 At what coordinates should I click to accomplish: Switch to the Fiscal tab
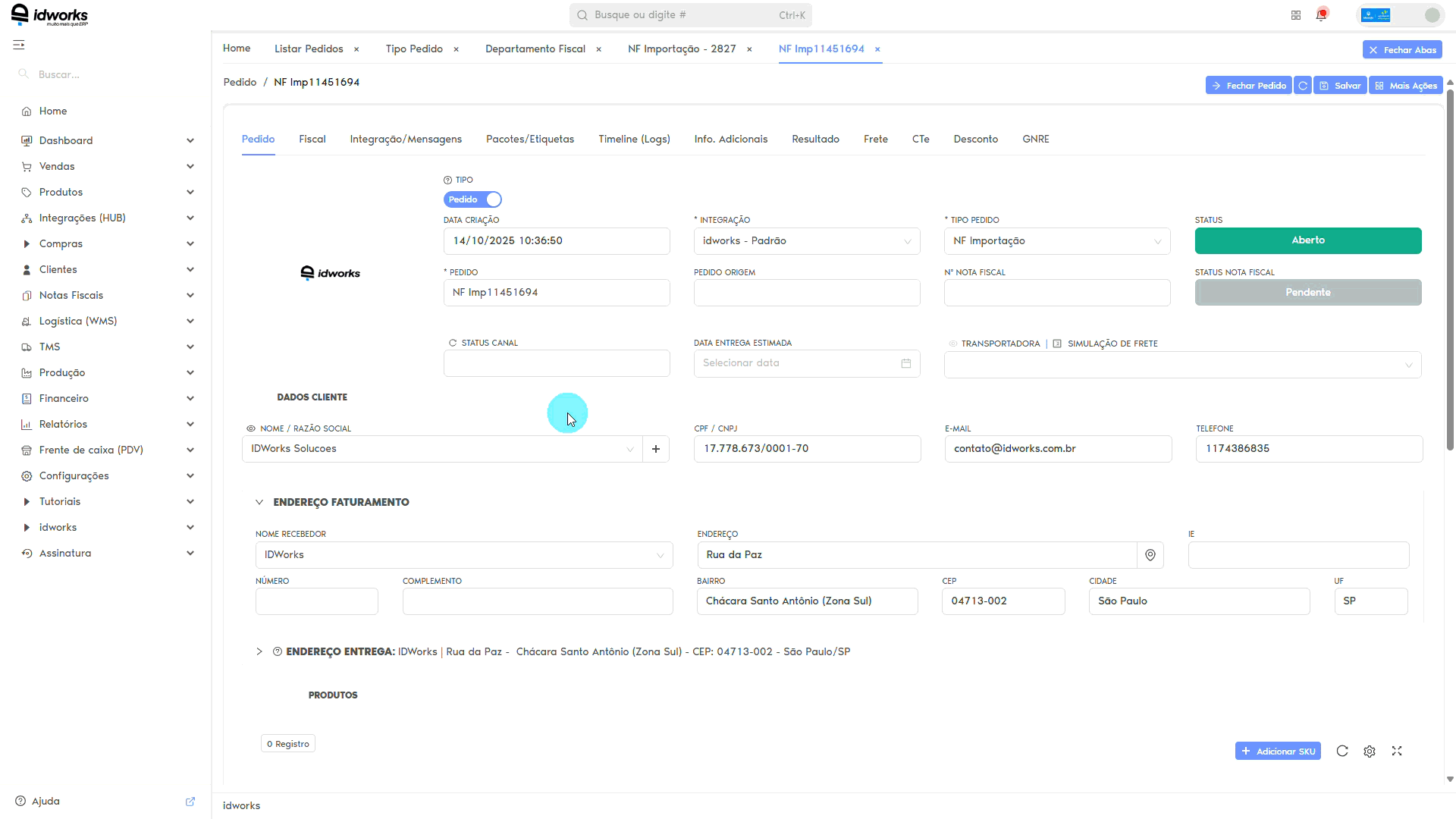(312, 139)
